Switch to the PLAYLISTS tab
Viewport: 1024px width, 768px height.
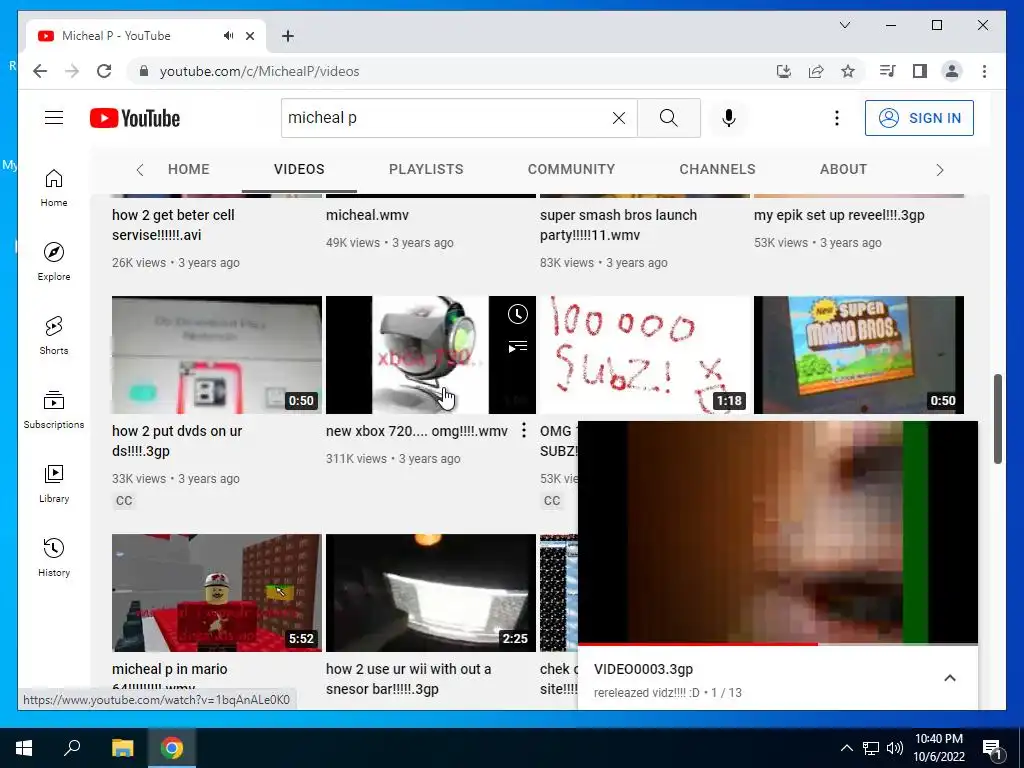click(x=426, y=169)
